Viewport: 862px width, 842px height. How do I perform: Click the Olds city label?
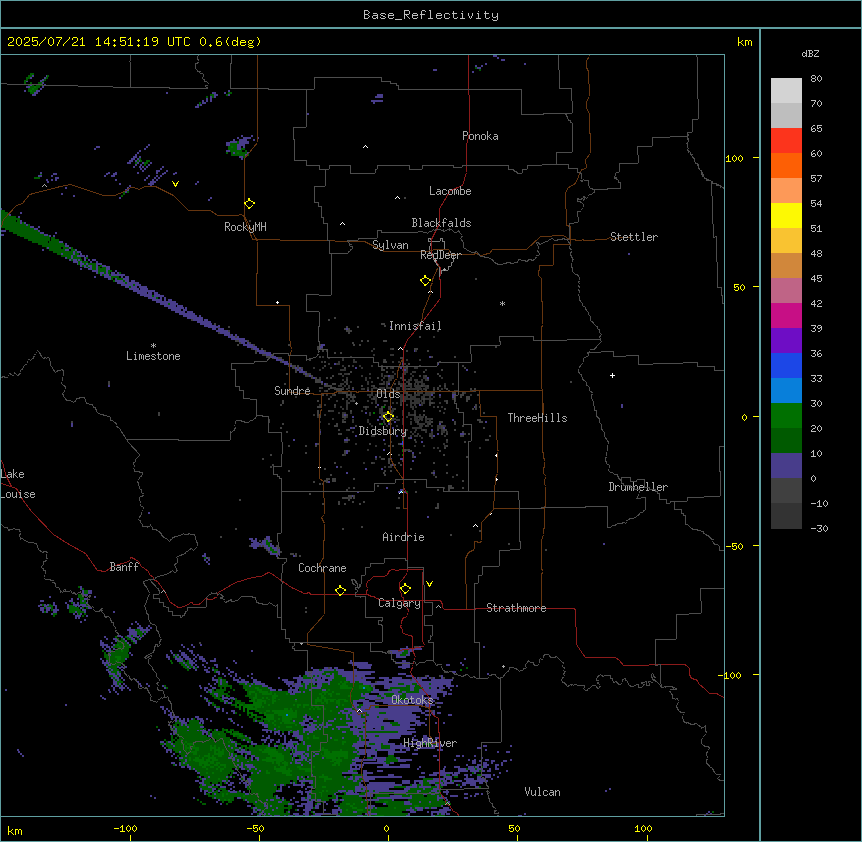pyautogui.click(x=388, y=394)
